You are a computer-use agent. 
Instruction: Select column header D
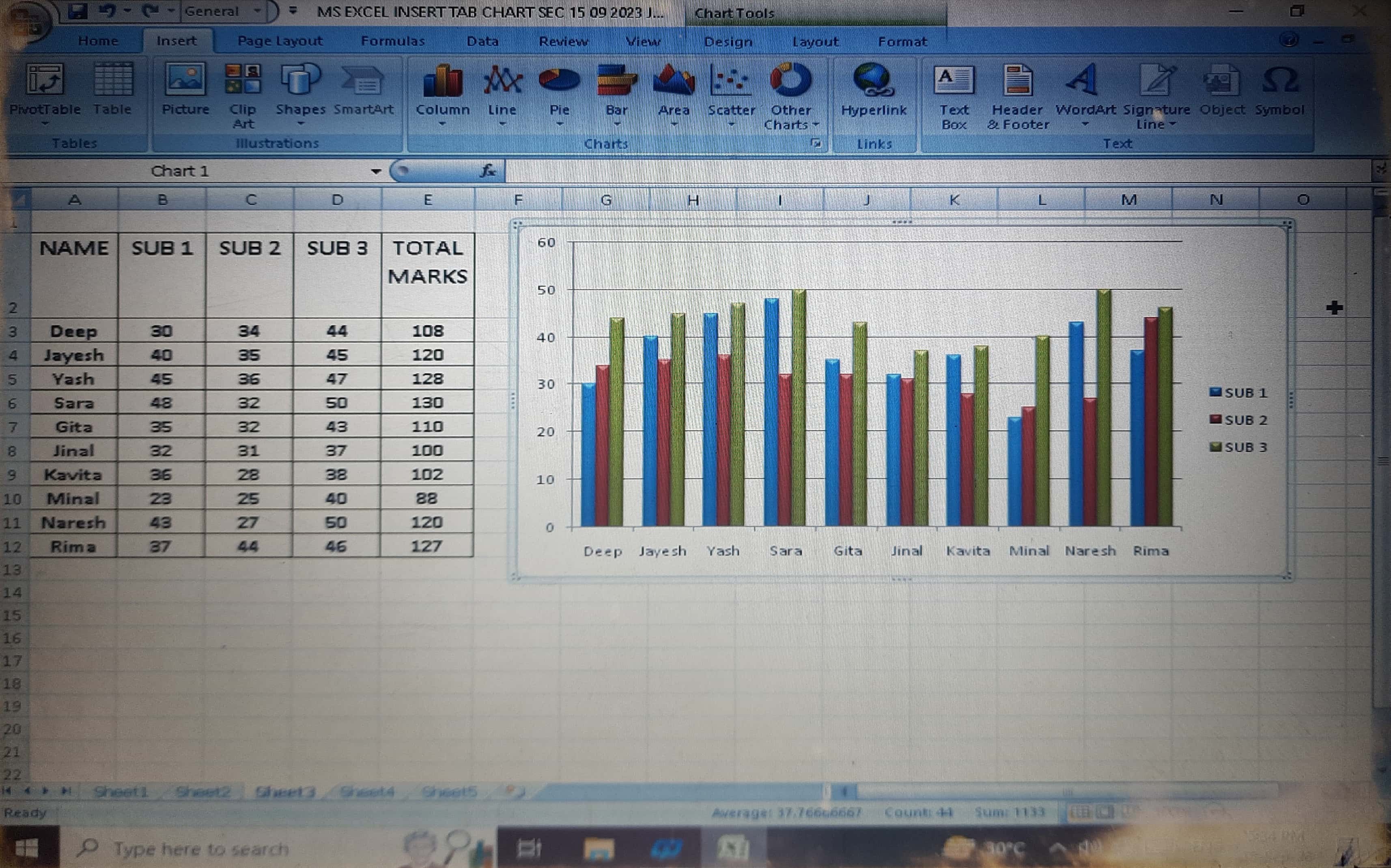(337, 200)
